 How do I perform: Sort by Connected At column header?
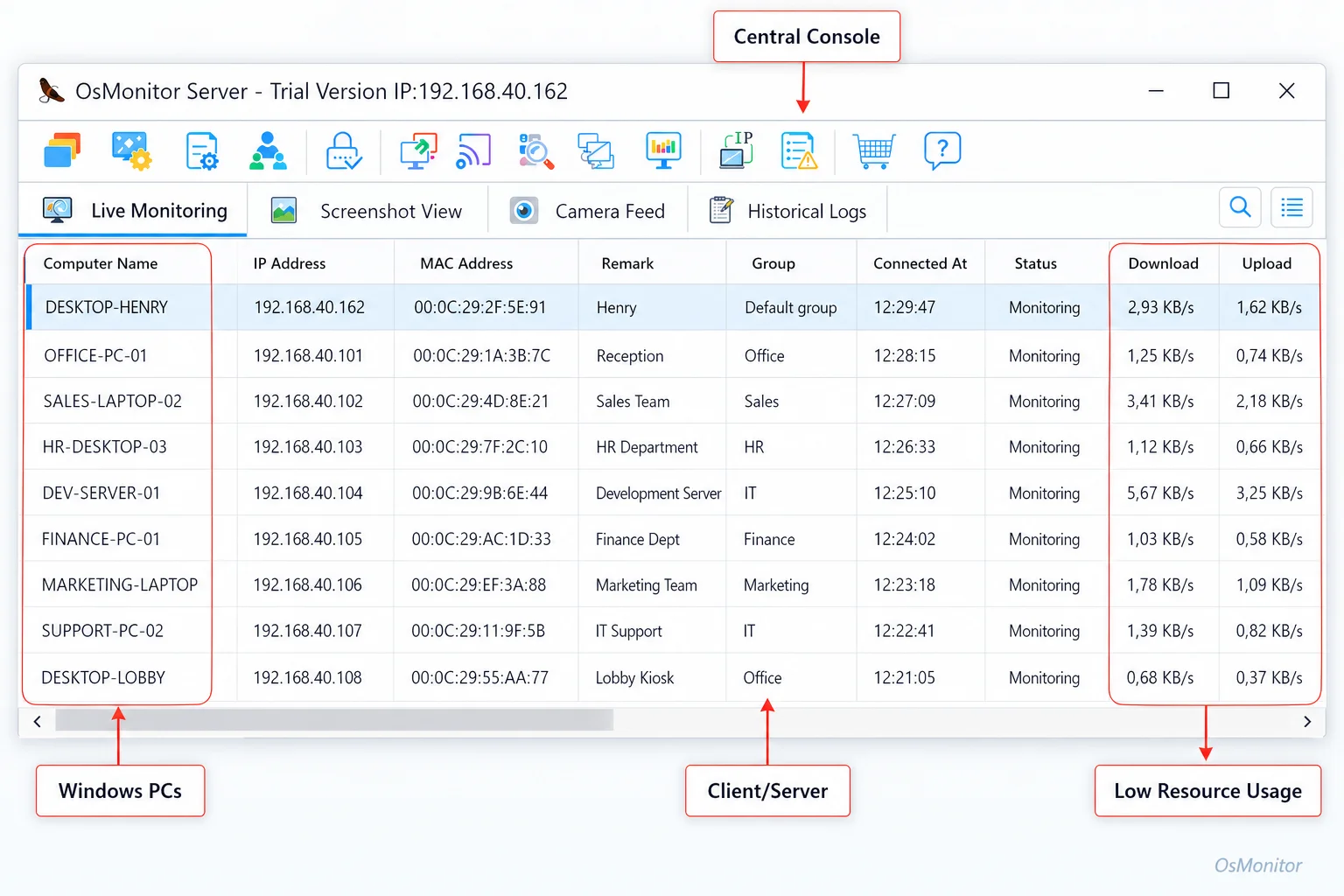pos(920,263)
